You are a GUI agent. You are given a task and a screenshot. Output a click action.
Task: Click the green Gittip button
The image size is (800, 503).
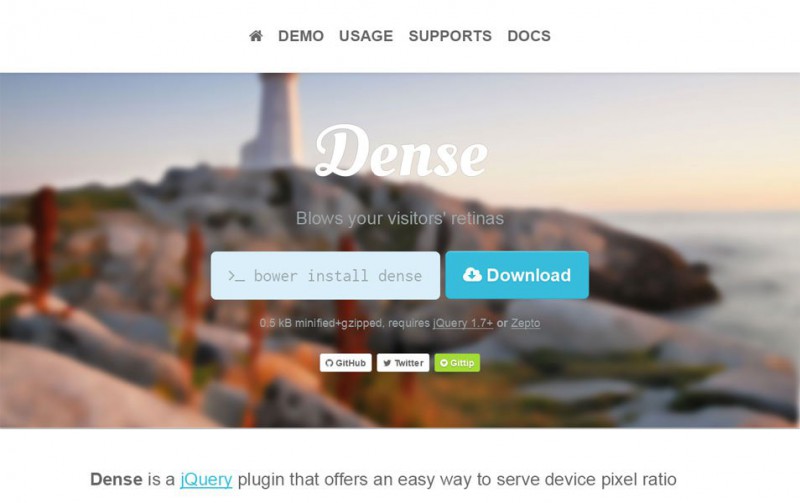coord(457,363)
